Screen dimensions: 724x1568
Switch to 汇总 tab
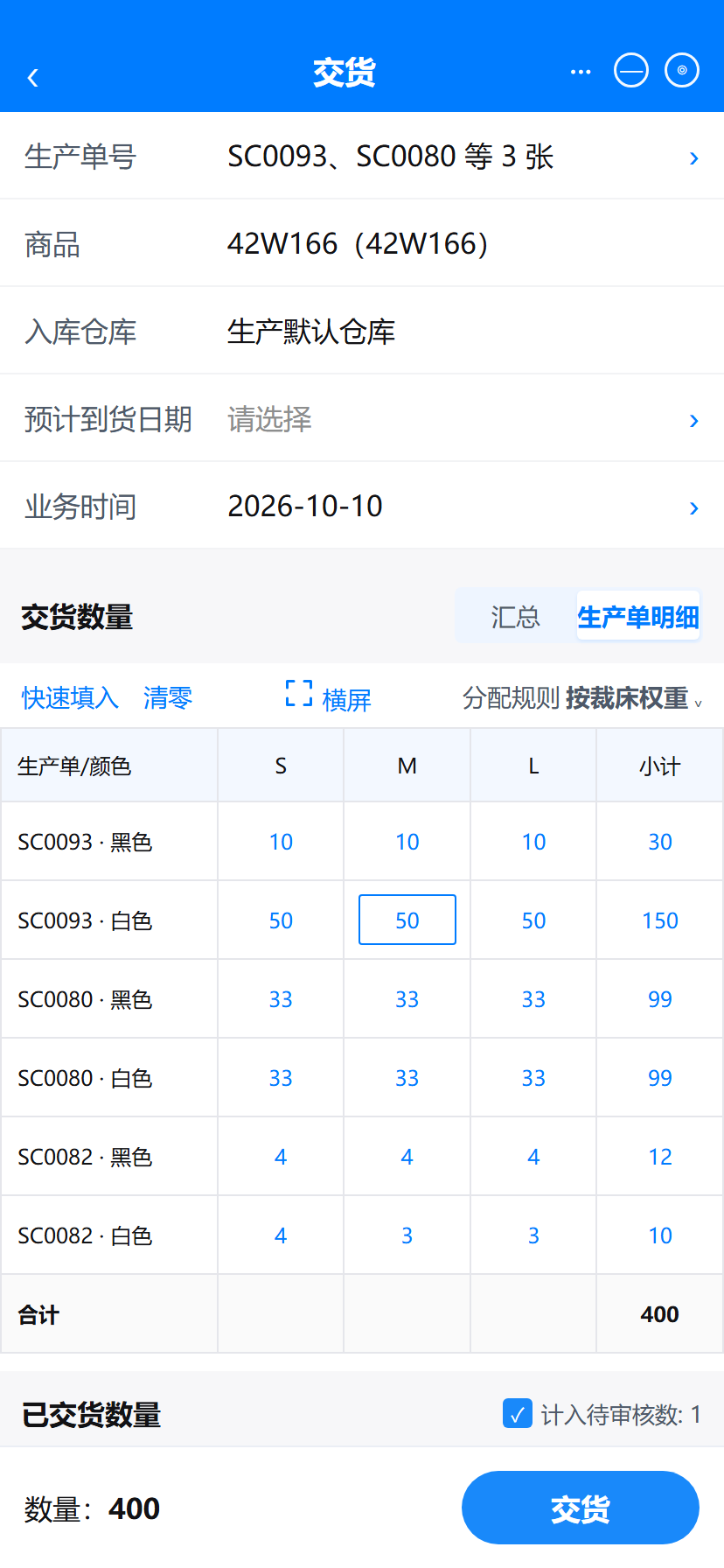(515, 617)
